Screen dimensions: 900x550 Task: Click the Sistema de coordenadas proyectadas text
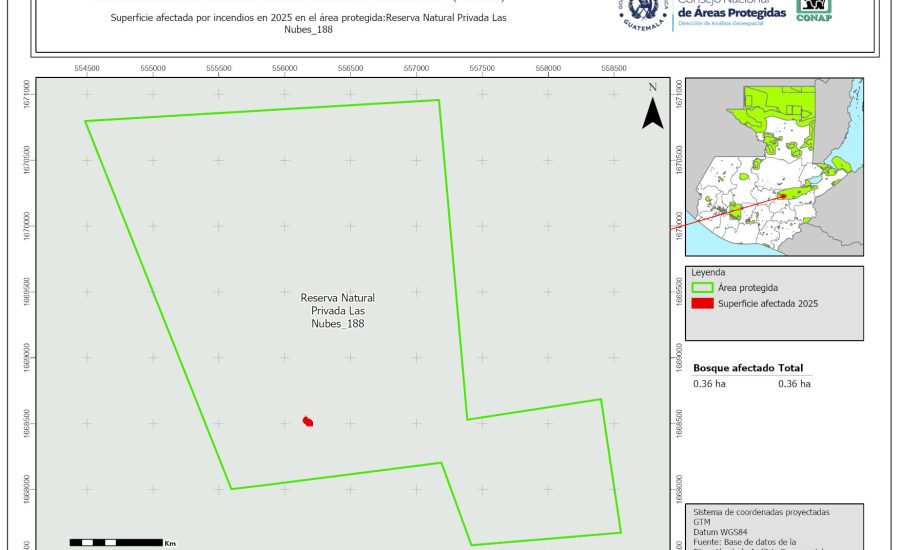point(760,512)
